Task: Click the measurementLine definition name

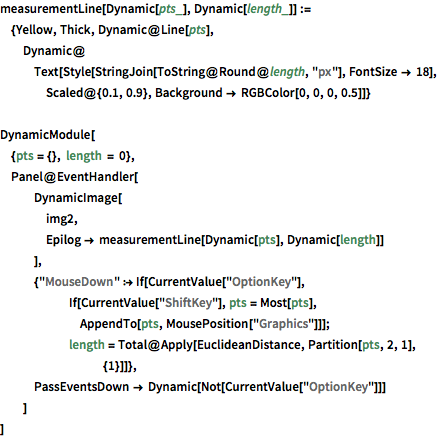Action: pyautogui.click(x=51, y=9)
